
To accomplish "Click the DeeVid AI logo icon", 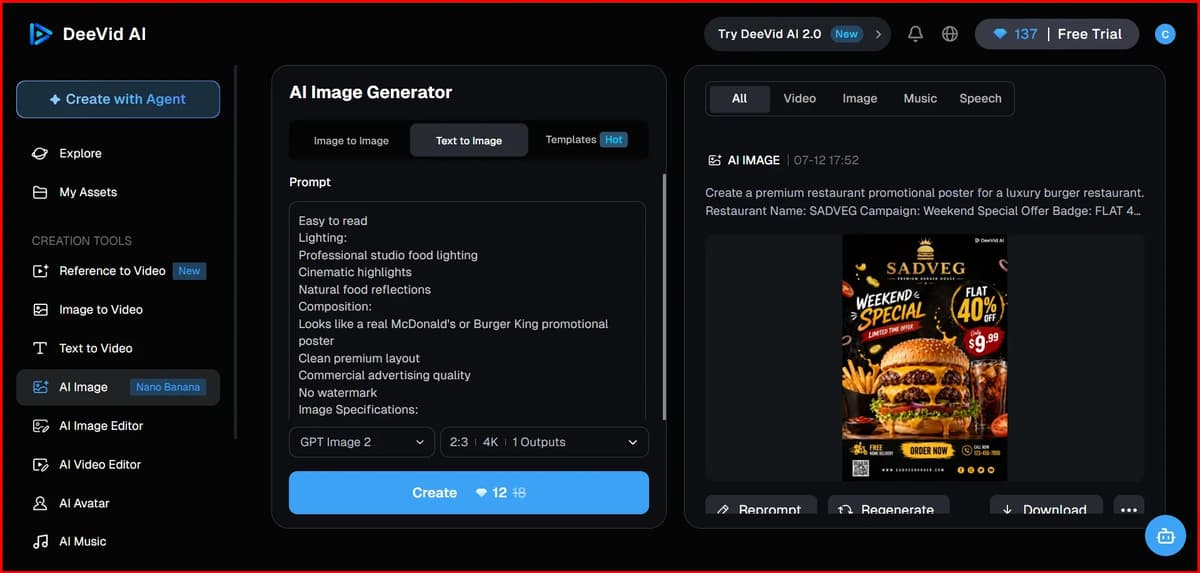I will 40,34.
